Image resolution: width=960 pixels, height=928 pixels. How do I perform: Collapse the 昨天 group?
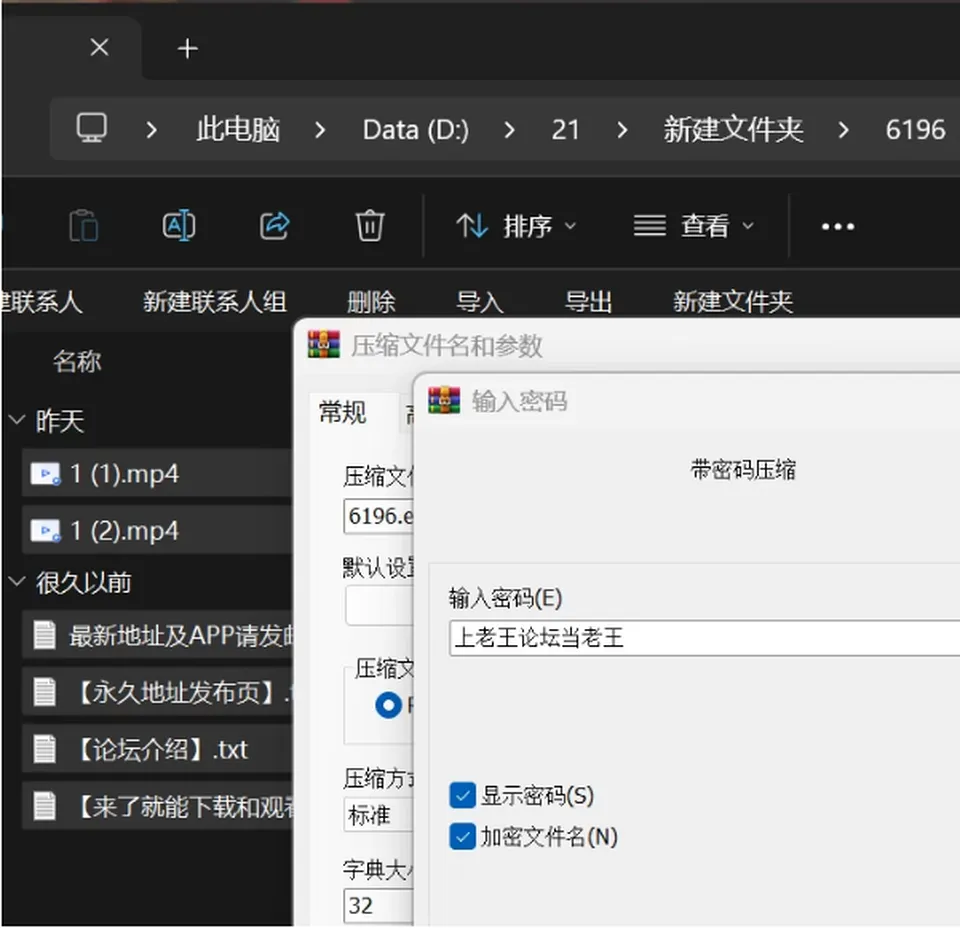coord(17,420)
